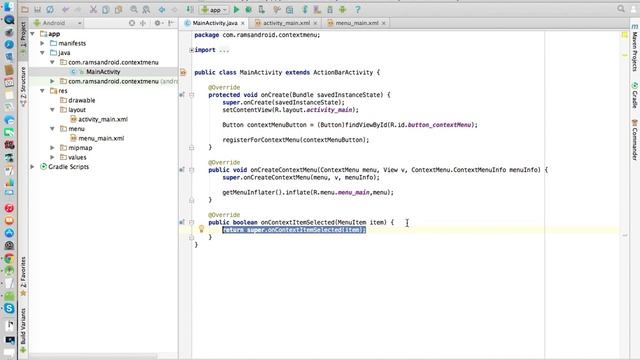Expand the collapsed import statements

point(191,50)
